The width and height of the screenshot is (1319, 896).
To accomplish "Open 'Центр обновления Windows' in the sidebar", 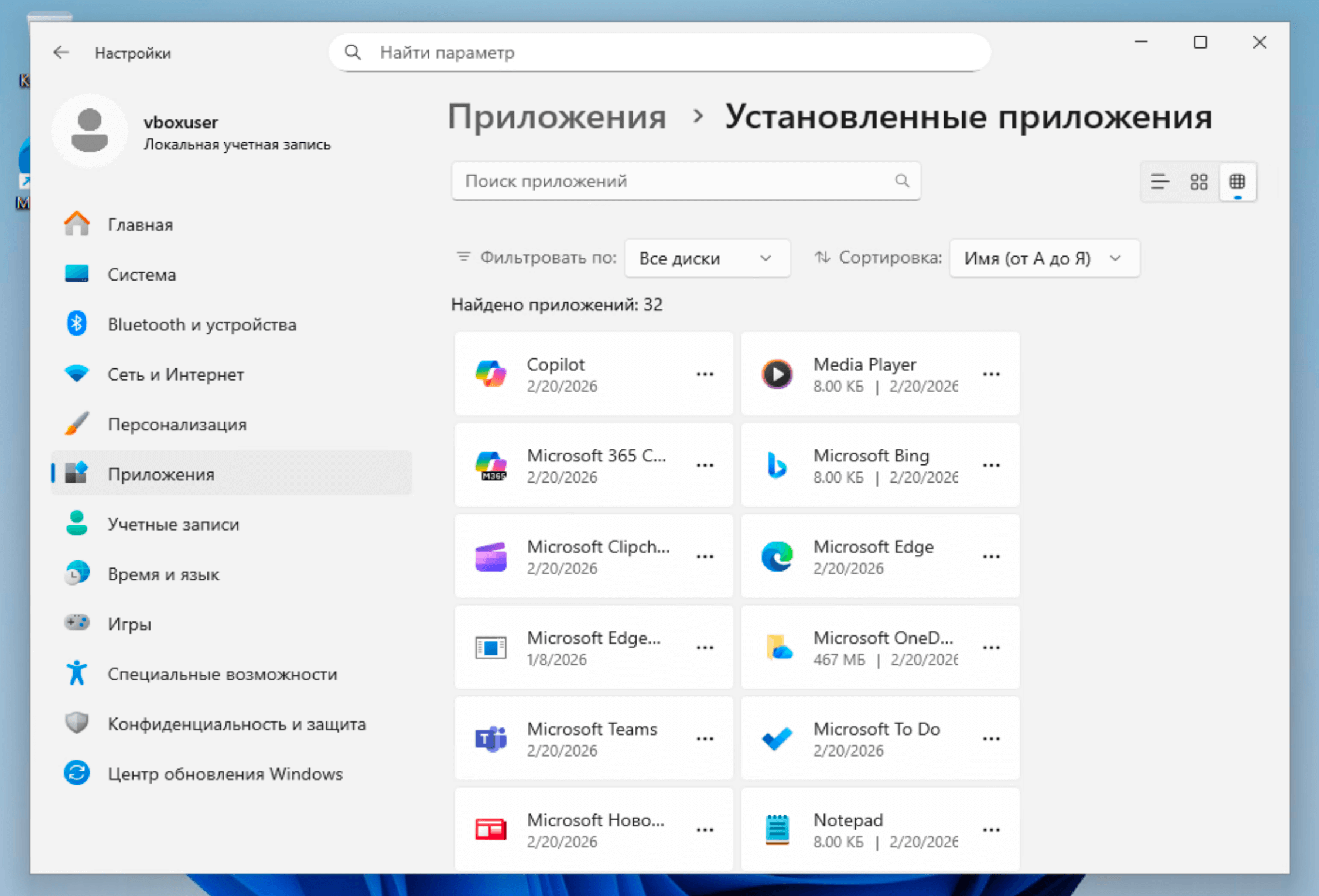I will point(225,774).
